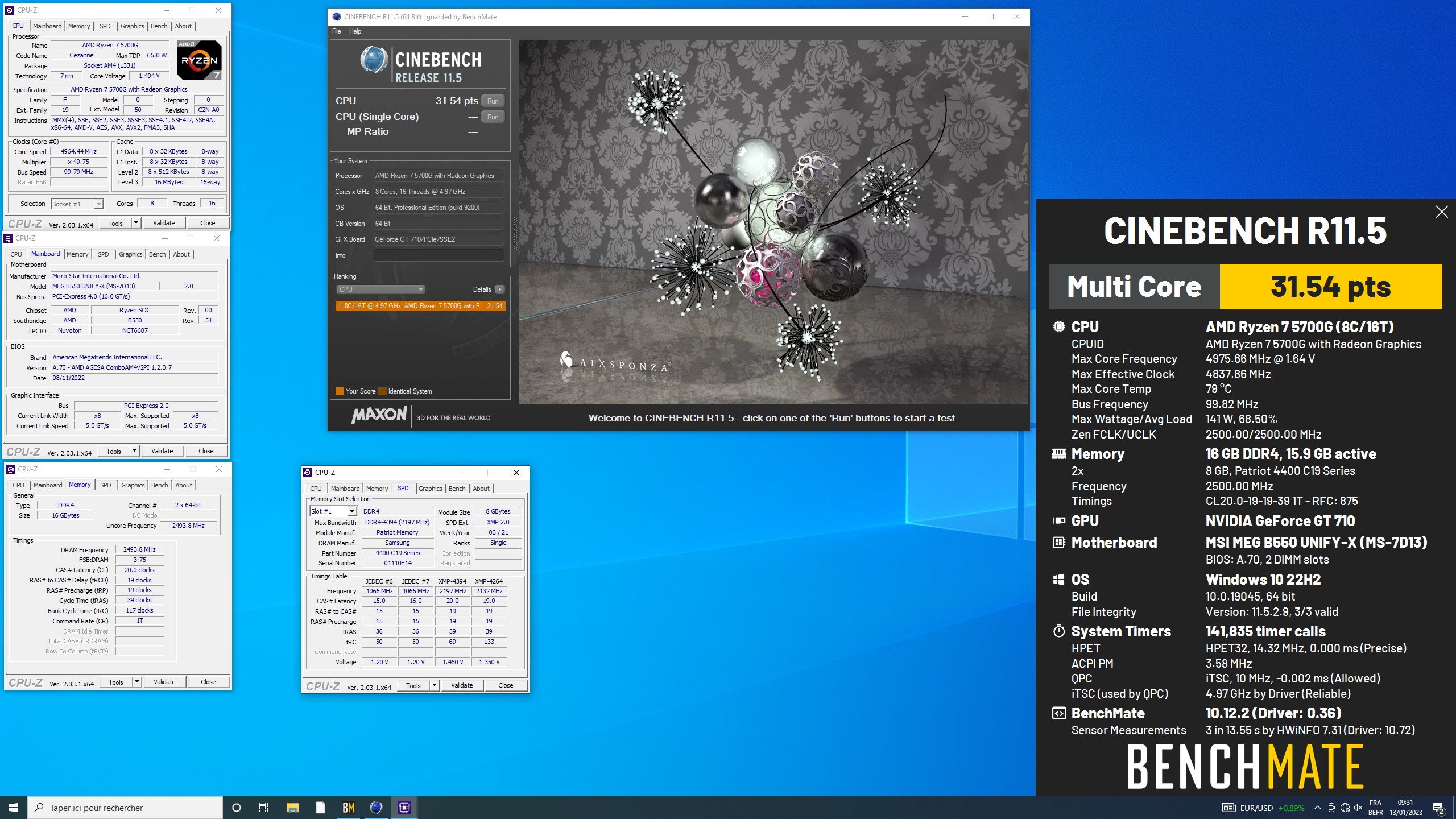Open the notification center icon
The height and width of the screenshot is (819, 1456).
[x=1438, y=808]
